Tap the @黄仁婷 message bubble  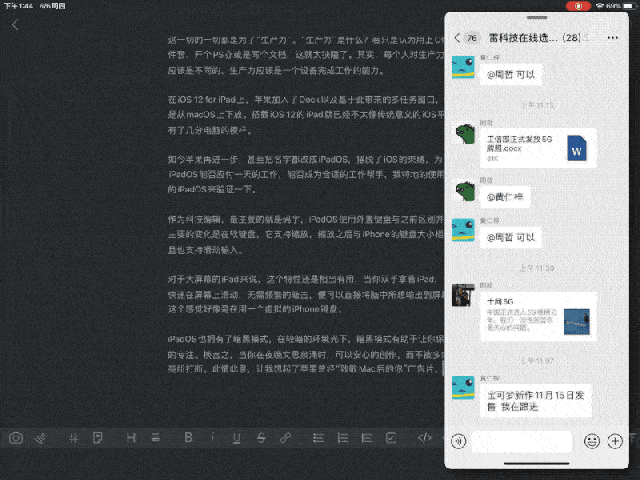[x=505, y=197]
